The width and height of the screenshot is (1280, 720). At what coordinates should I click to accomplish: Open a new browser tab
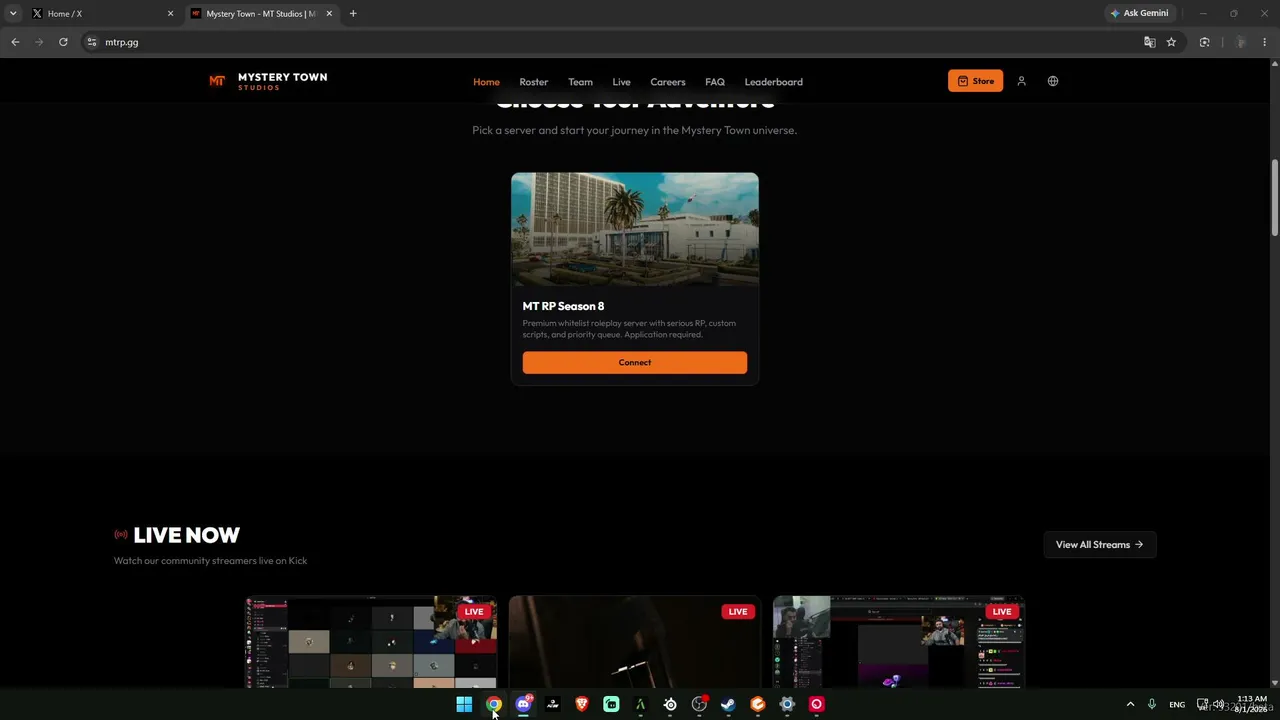[353, 14]
